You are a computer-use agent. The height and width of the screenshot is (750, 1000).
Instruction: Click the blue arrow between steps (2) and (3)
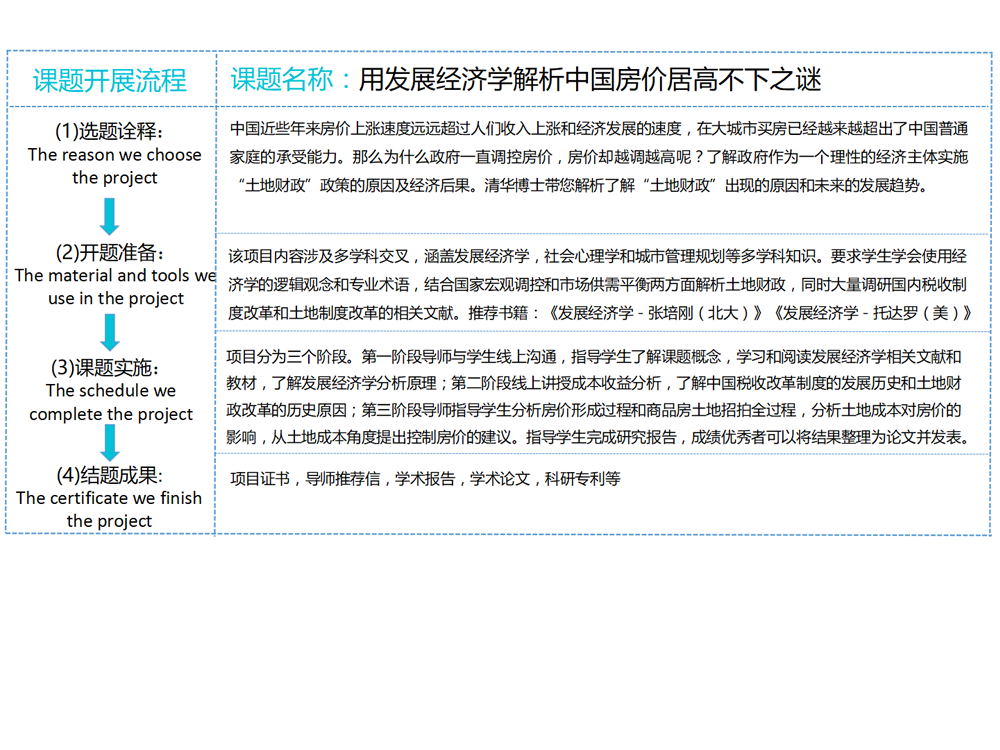(x=110, y=332)
